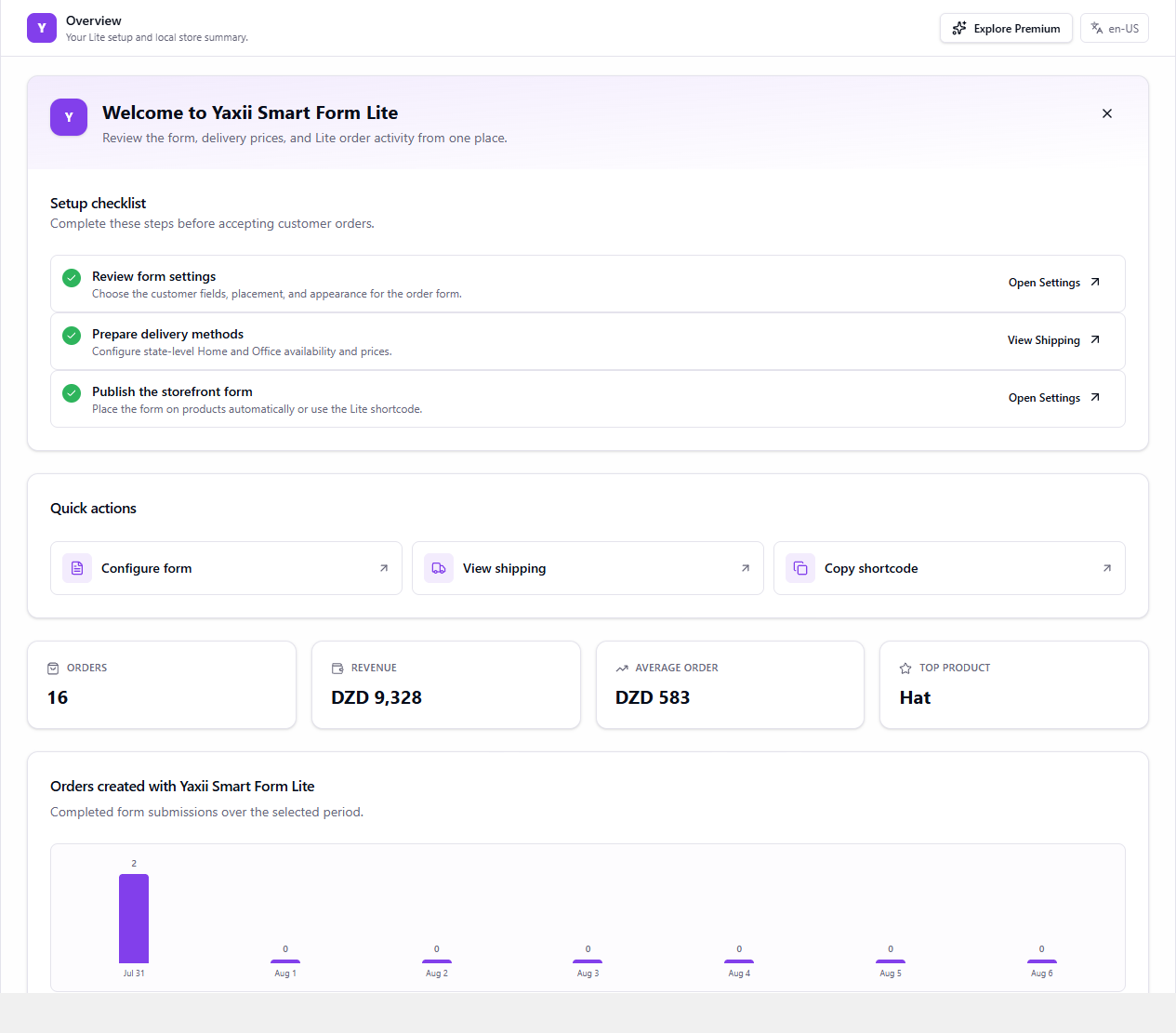Click the Yaxii logo in the top header

coord(42,28)
